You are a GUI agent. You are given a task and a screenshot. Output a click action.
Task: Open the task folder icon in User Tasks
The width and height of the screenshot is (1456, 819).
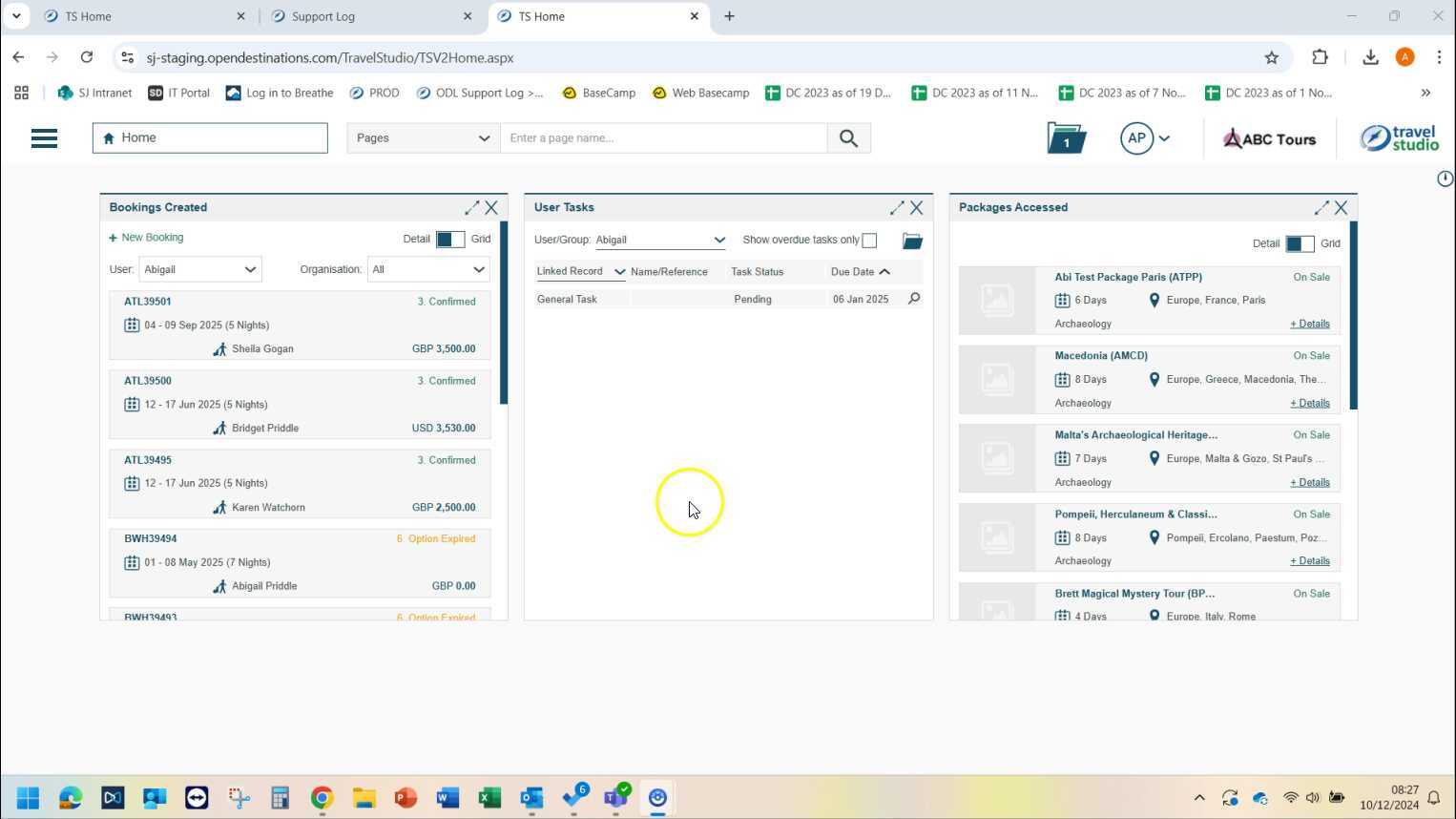coord(912,241)
